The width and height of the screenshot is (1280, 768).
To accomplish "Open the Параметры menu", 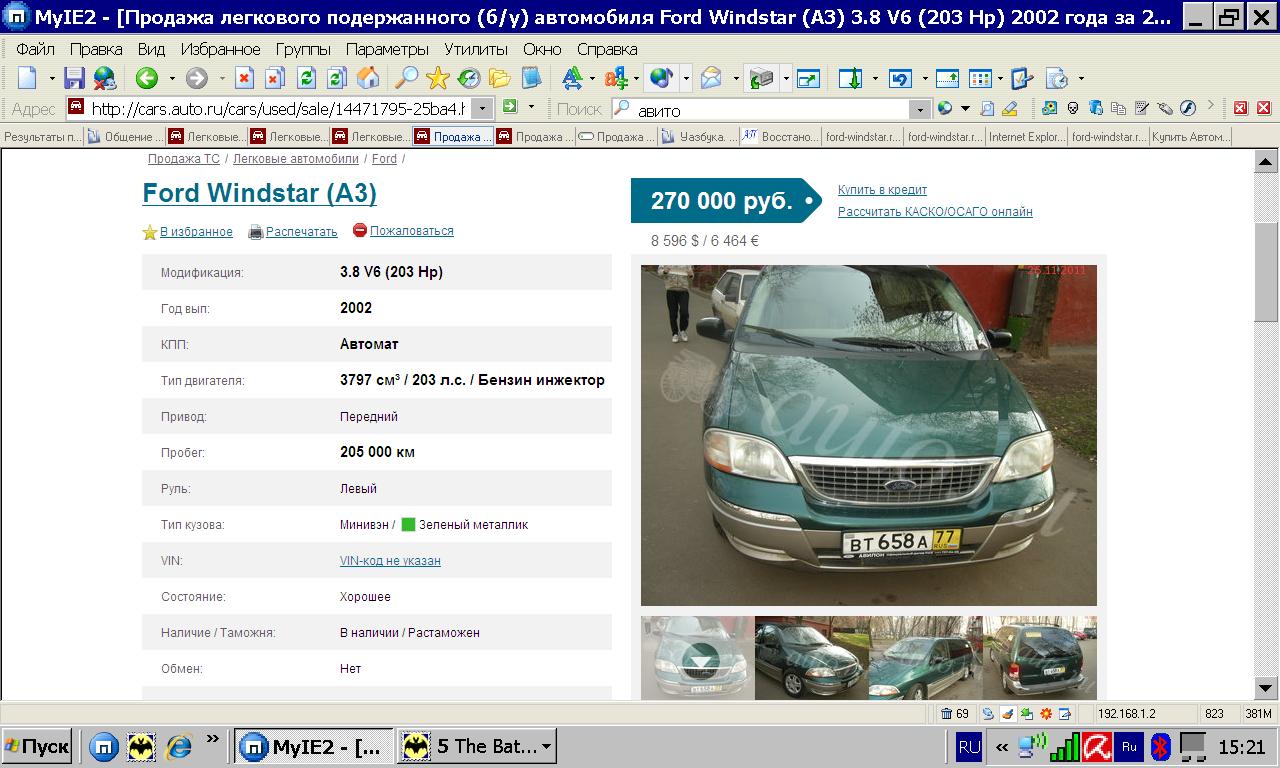I will (387, 49).
